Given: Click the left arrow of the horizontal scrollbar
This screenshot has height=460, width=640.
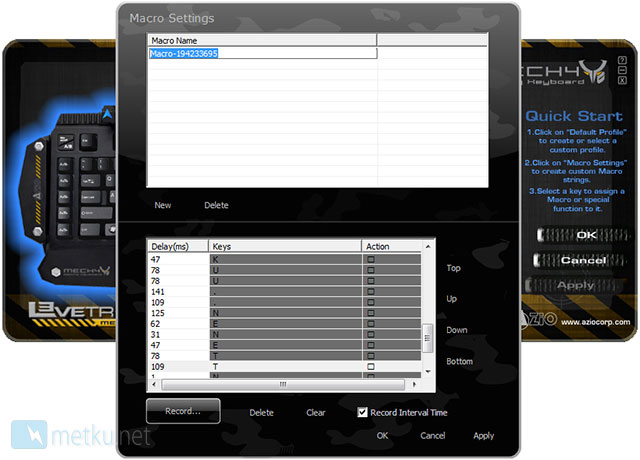Looking at the screenshot, I should [x=154, y=384].
